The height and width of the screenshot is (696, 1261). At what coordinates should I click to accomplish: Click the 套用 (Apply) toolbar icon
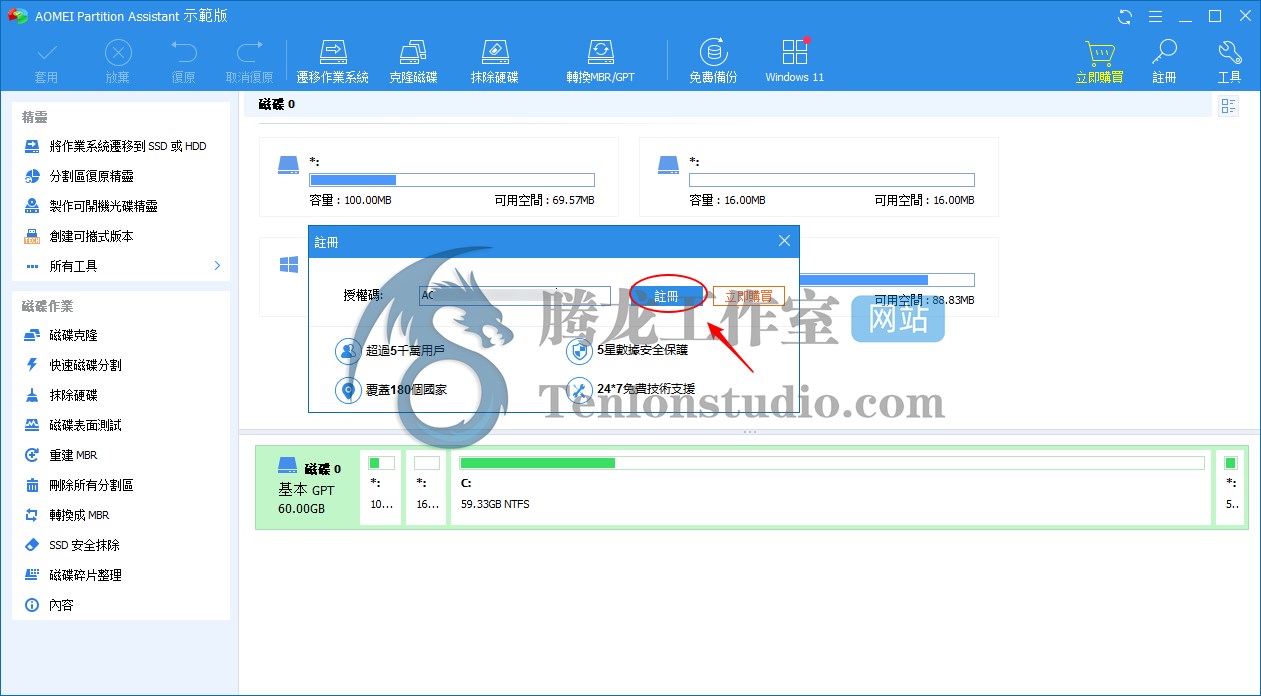[x=46, y=61]
